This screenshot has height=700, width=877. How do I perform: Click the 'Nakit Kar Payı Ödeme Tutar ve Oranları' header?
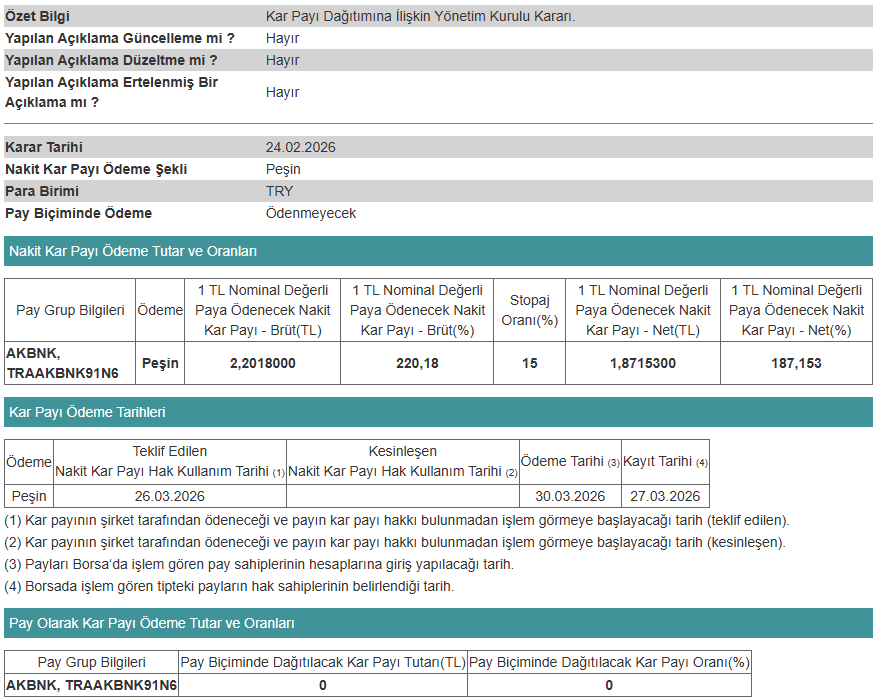(133, 251)
